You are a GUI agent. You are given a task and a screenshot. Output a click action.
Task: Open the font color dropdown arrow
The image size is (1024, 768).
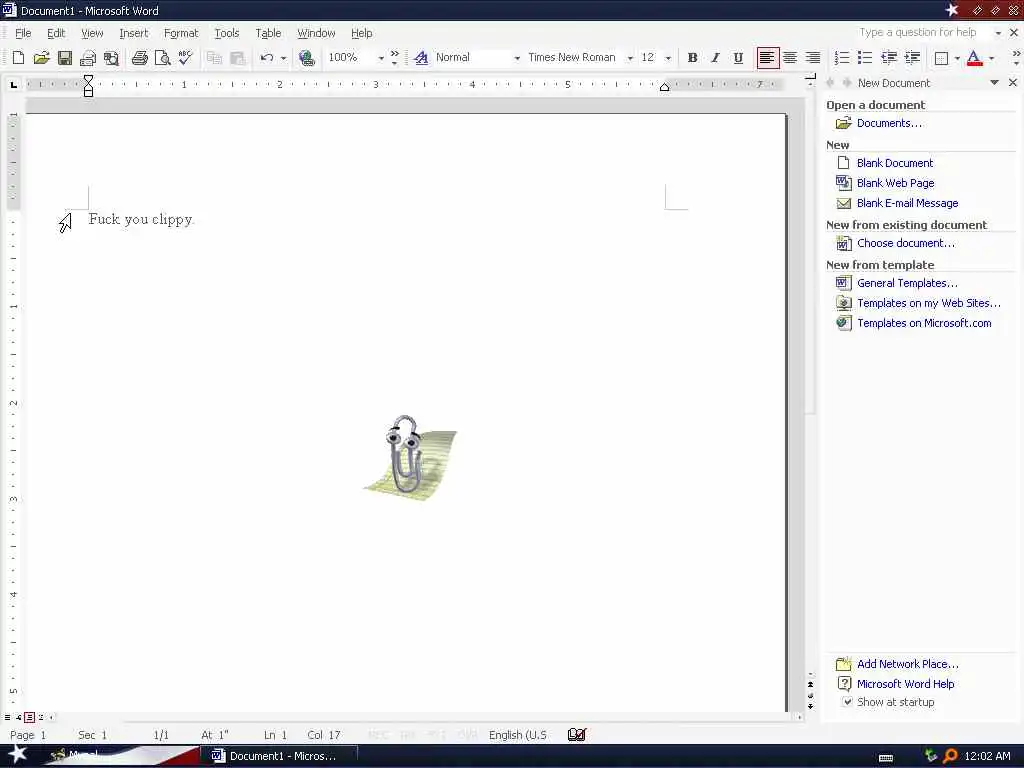(991, 58)
